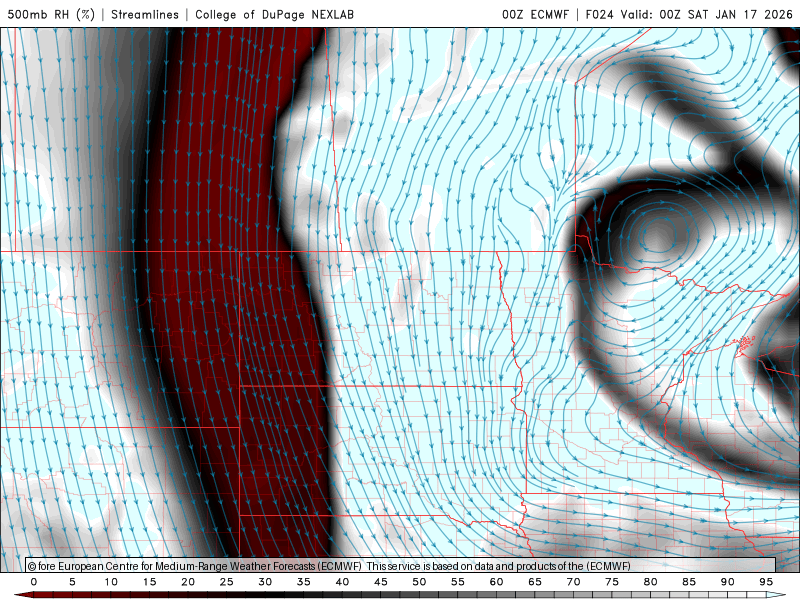Click the '50' label on the color scale
The height and width of the screenshot is (600, 800).
(x=419, y=582)
